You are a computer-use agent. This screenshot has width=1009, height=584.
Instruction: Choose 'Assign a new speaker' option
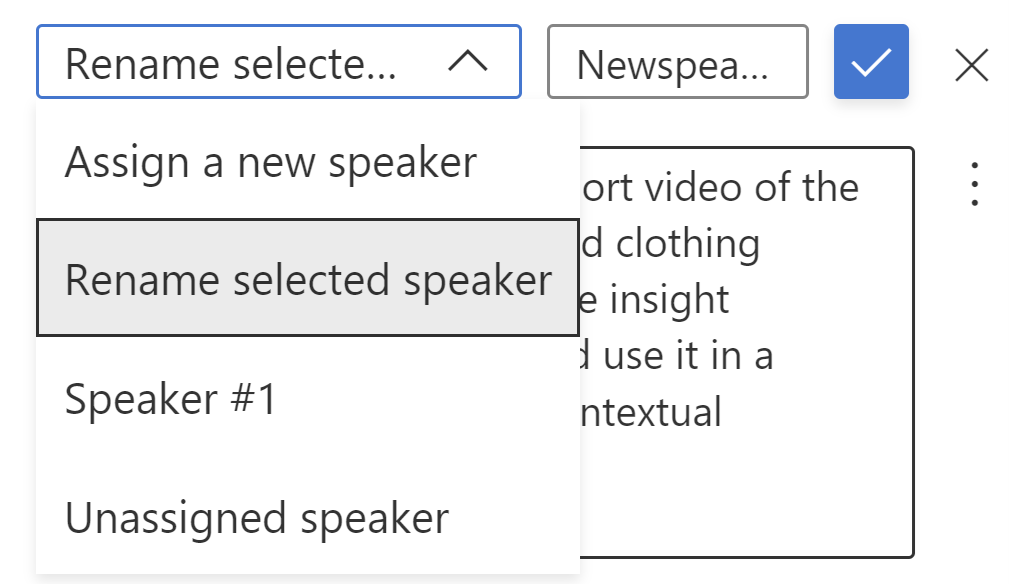308,161
